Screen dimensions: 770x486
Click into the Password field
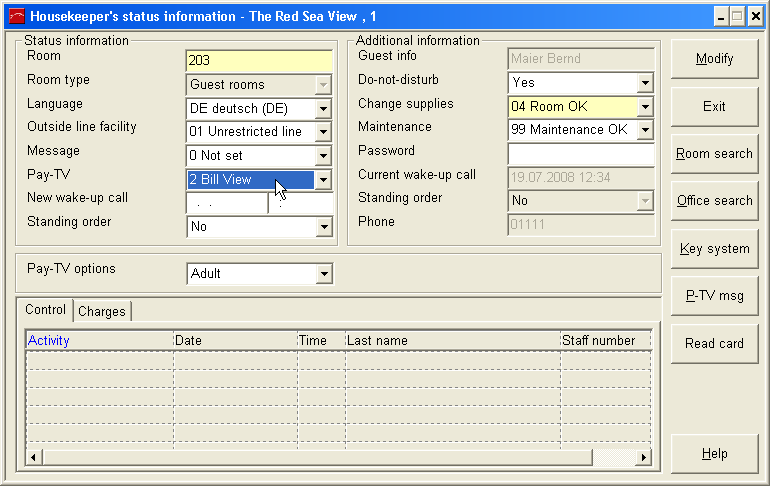pyautogui.click(x=580, y=154)
